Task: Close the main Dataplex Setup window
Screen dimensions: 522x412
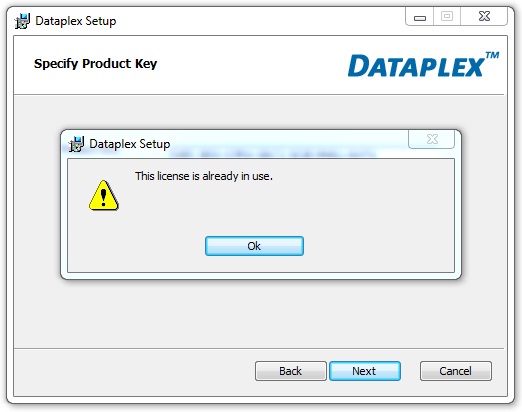Action: click(x=484, y=17)
